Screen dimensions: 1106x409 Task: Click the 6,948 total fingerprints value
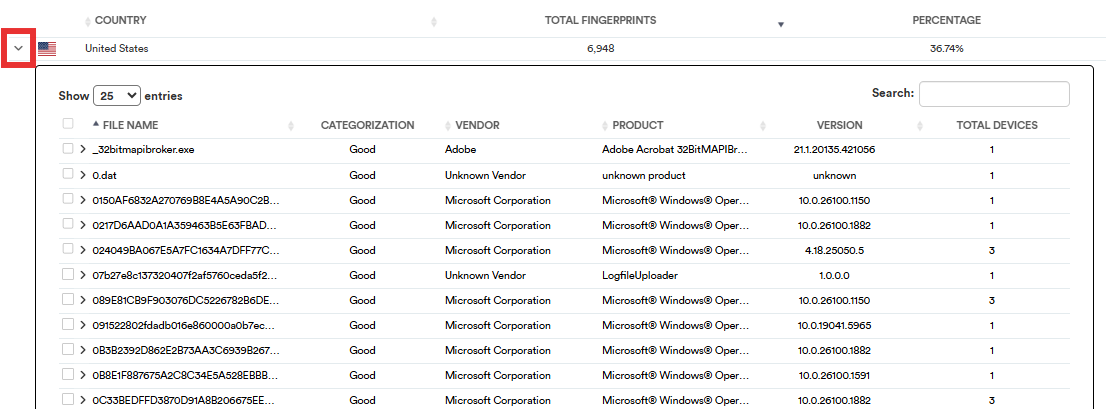600,49
